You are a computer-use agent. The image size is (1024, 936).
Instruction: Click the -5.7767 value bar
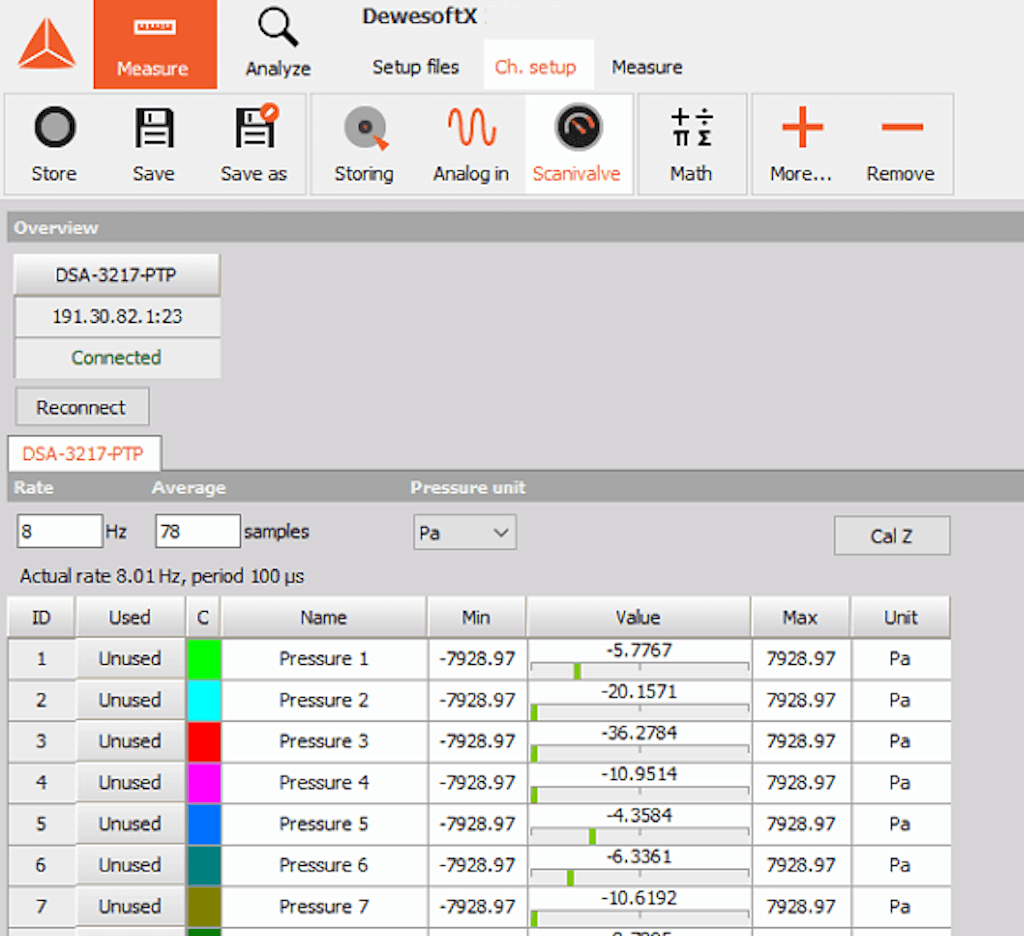pyautogui.click(x=640, y=670)
